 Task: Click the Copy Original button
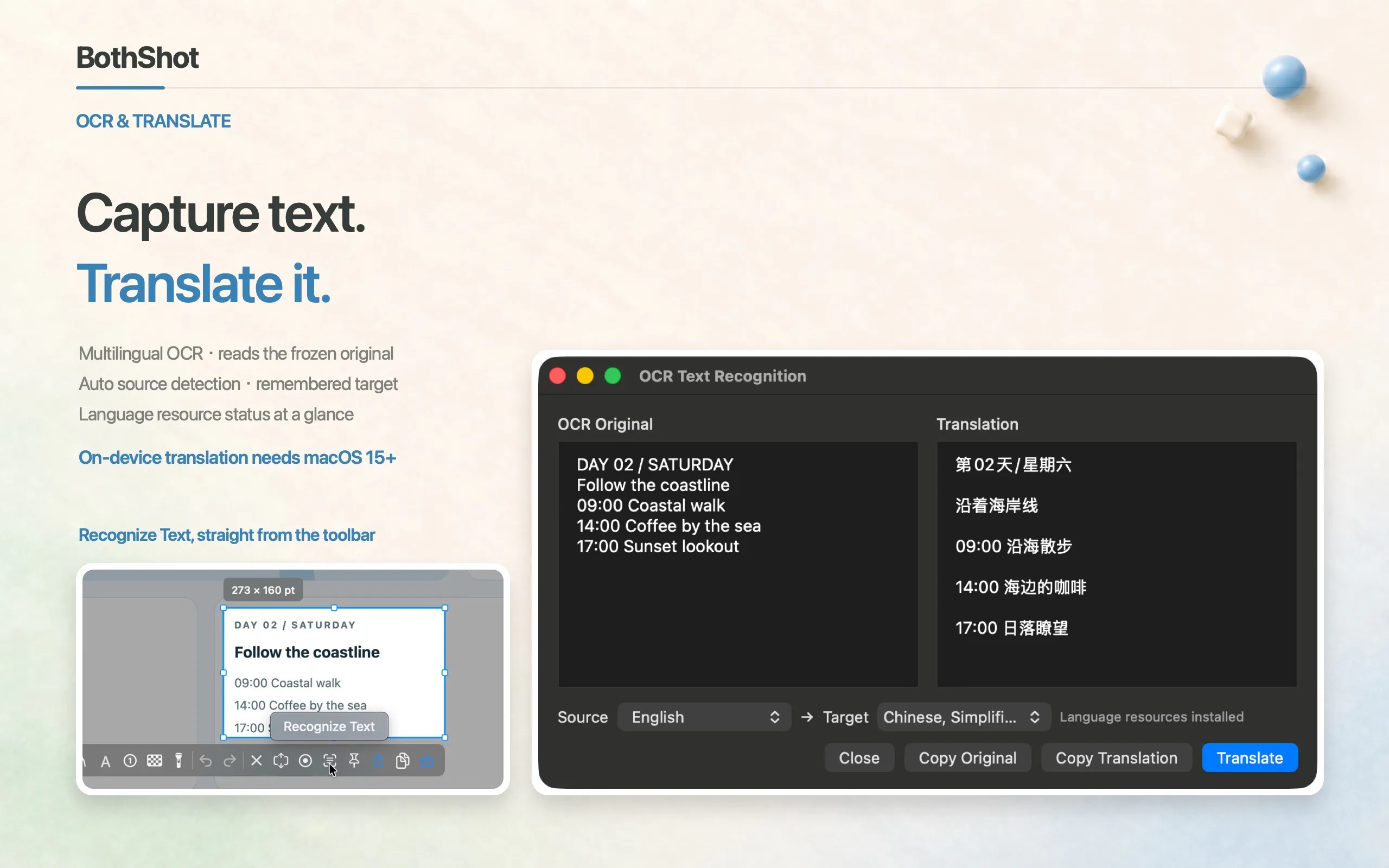coord(968,758)
